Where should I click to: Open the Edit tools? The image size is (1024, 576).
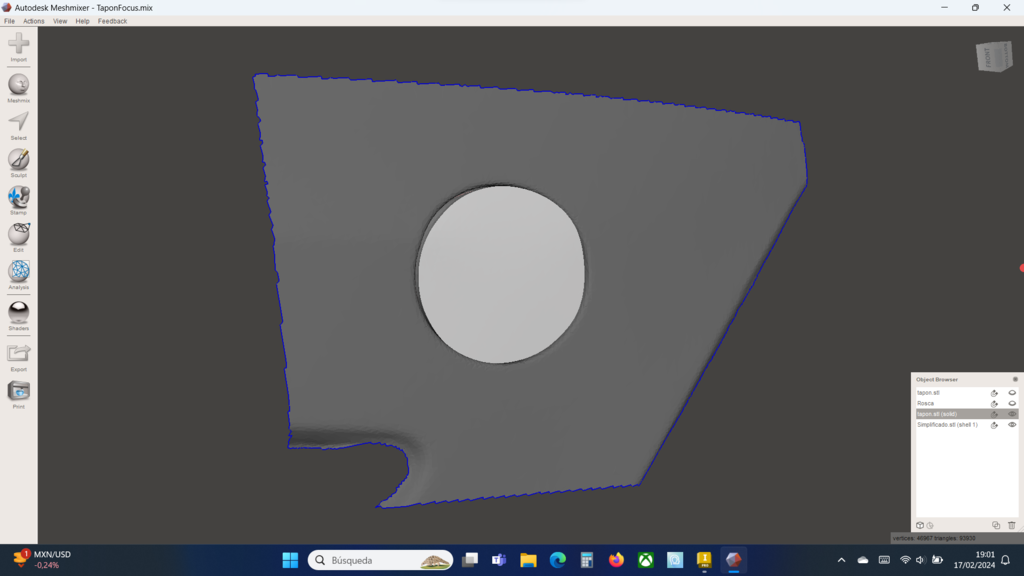[x=18, y=237]
